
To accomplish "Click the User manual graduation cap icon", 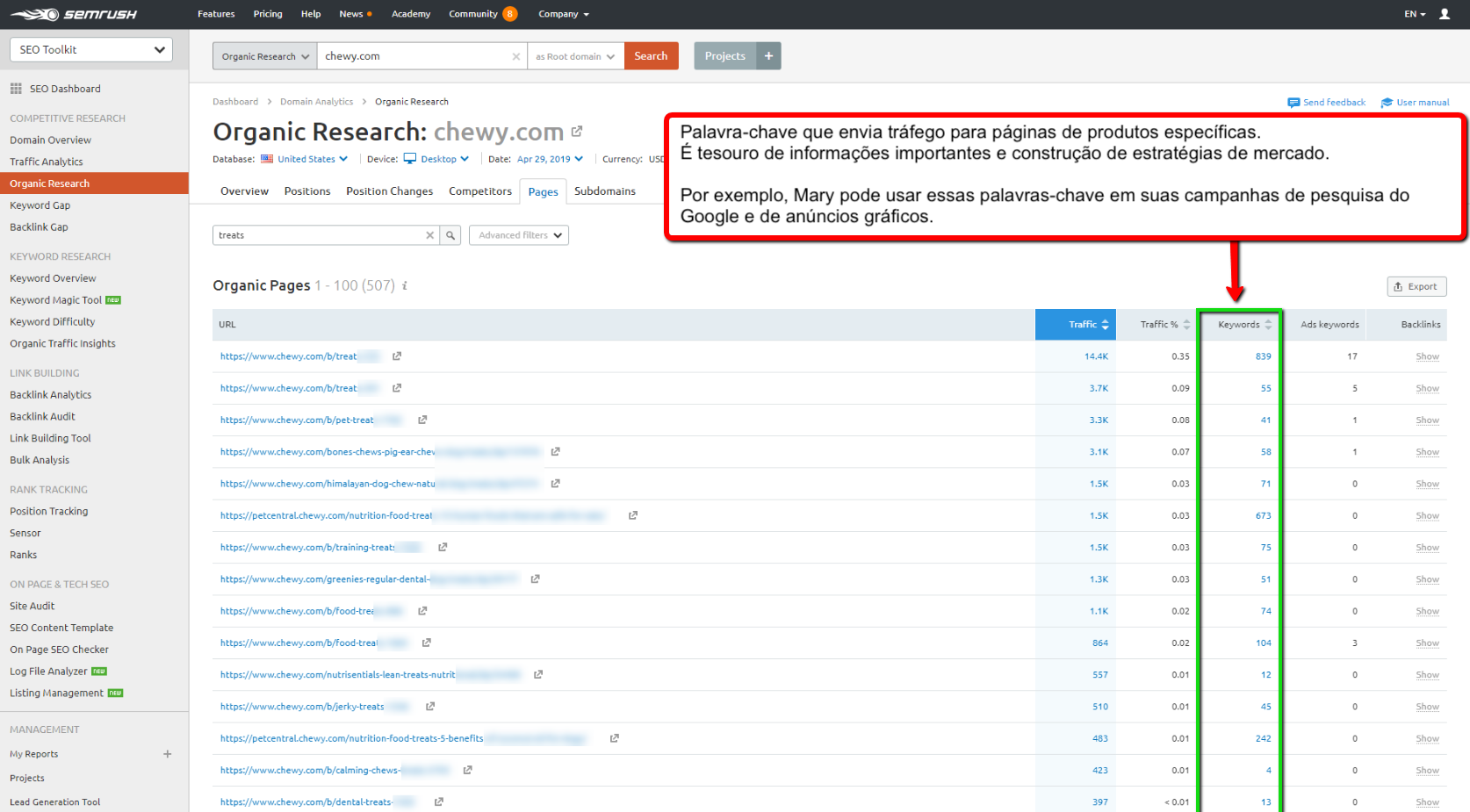I will click(1387, 103).
